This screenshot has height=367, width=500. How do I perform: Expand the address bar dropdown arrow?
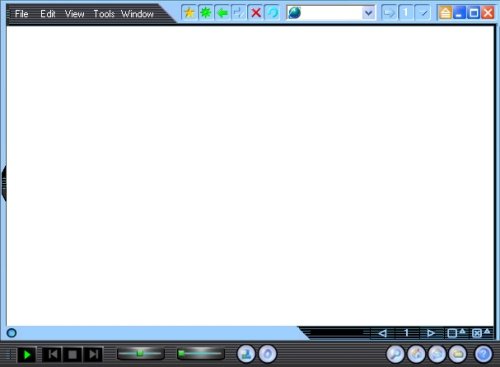368,13
